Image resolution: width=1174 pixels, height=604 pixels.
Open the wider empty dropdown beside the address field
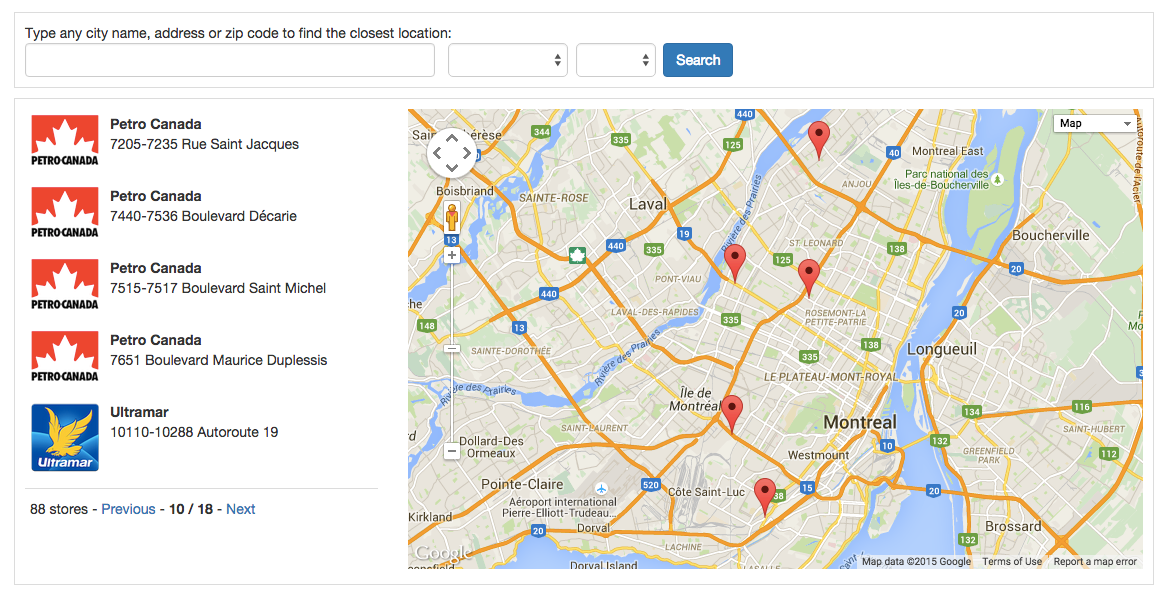tap(508, 60)
